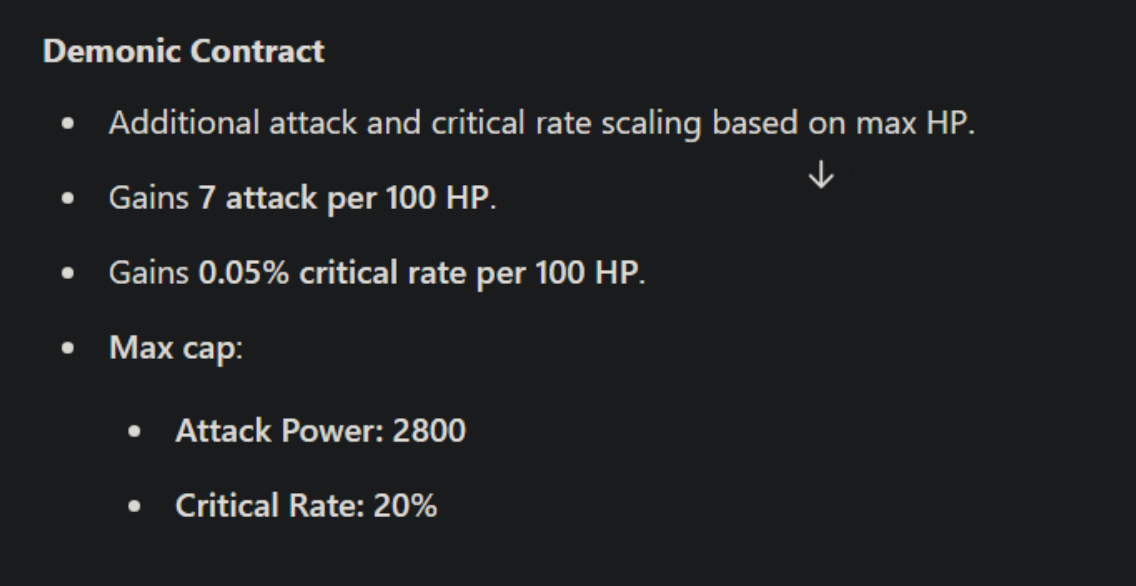The height and width of the screenshot is (586, 1136).
Task: Click the Attack Power label
Action: (x=279, y=430)
